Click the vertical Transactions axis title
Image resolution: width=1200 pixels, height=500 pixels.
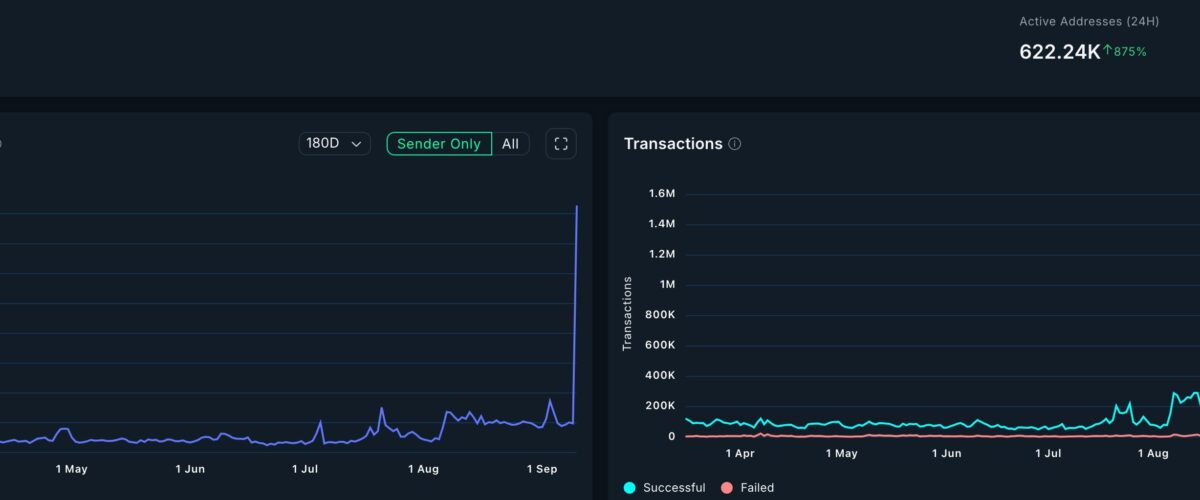[x=628, y=313]
